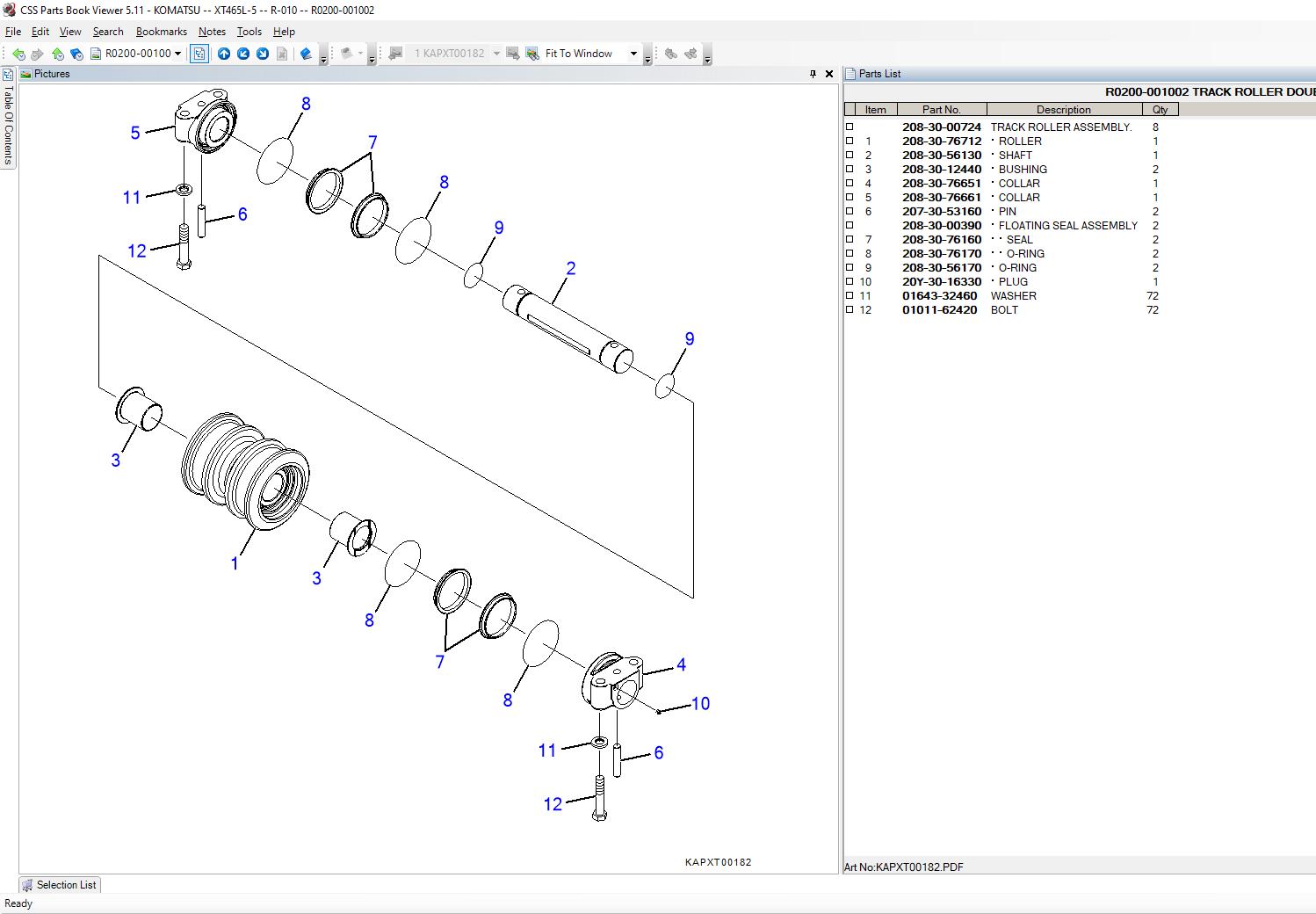Screen dimensions: 1316x914
Task: Open the Tools menu
Action: click(249, 32)
